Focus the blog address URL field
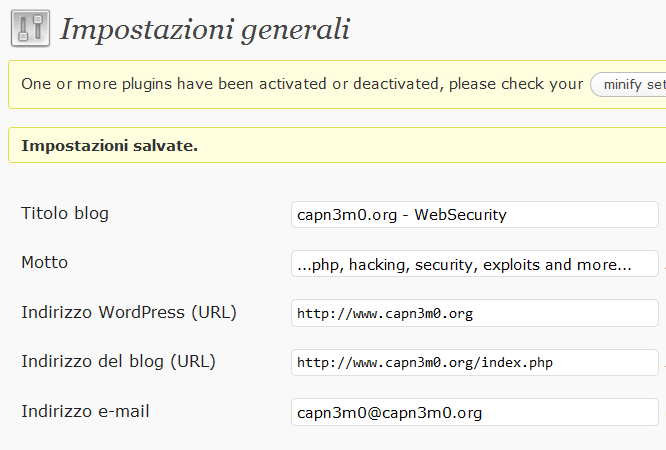Screen dimensions: 666x450 click(474, 362)
